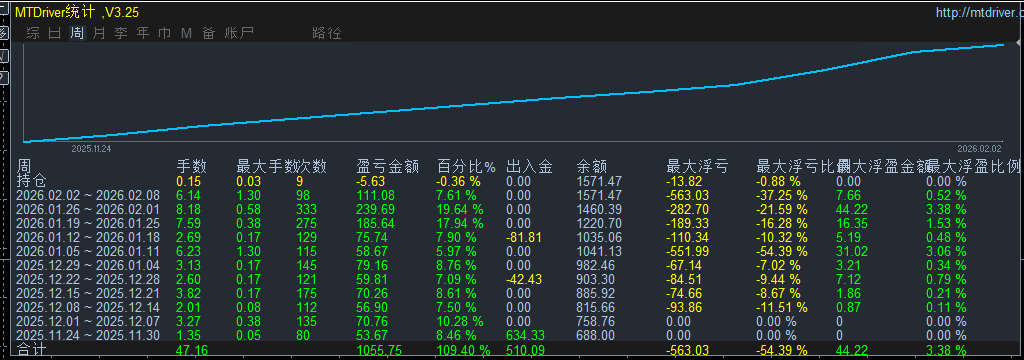
Task: Click the 手数 column header
Action: [x=191, y=166]
